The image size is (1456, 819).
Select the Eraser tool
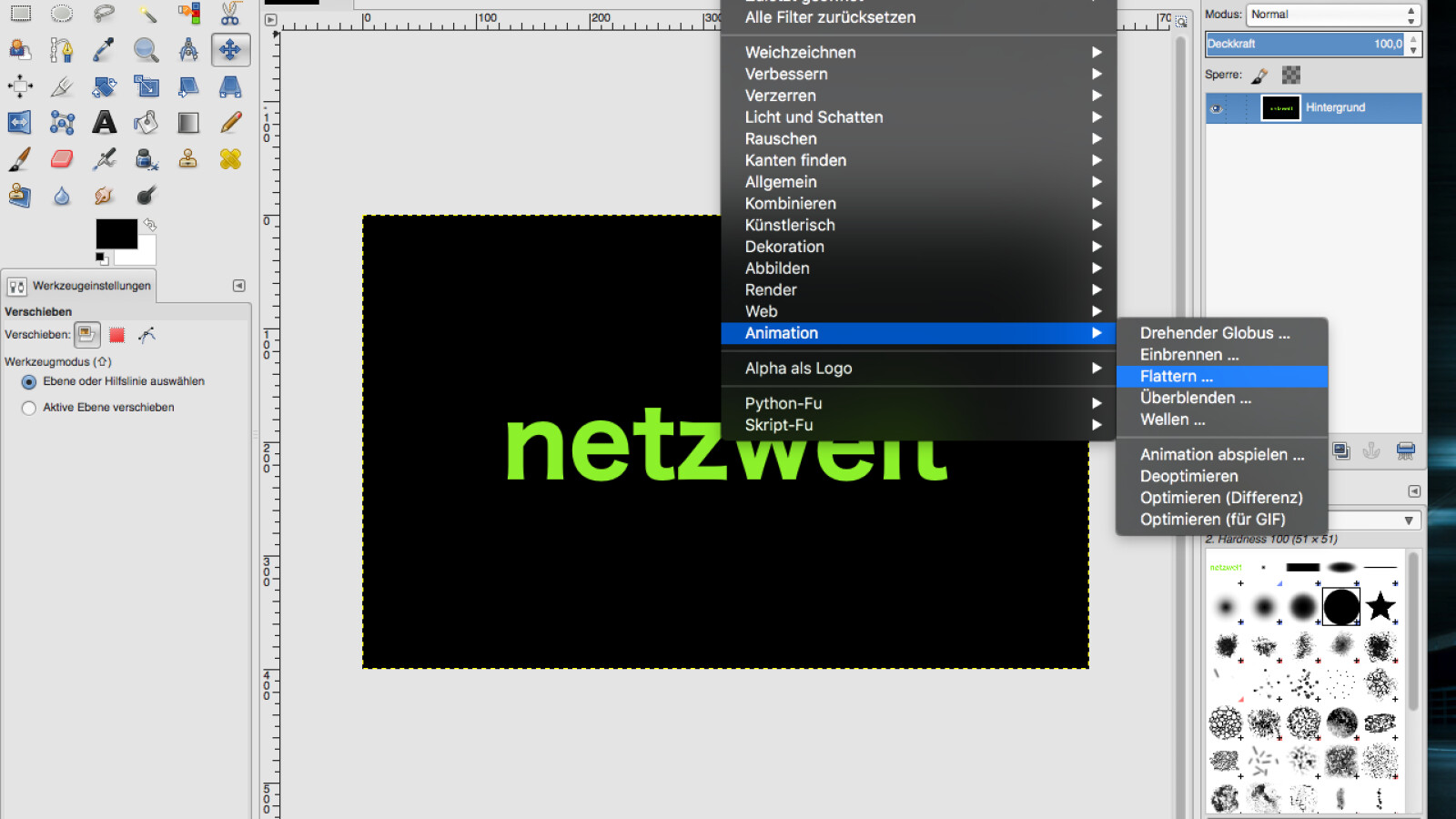(62, 158)
